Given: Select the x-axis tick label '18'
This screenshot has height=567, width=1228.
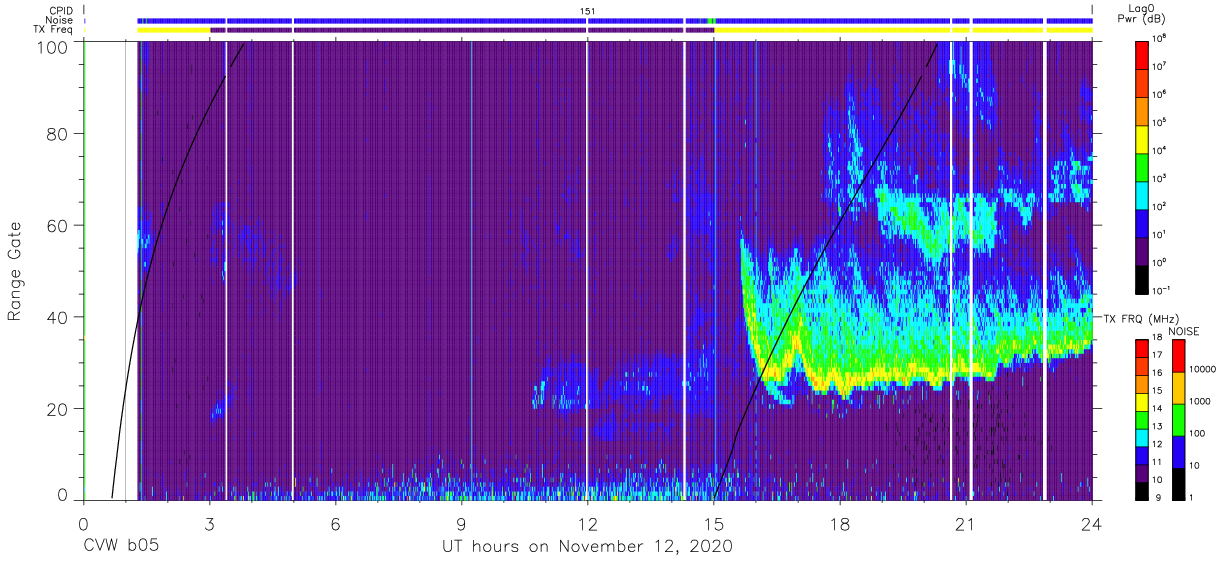Looking at the screenshot, I should [840, 522].
